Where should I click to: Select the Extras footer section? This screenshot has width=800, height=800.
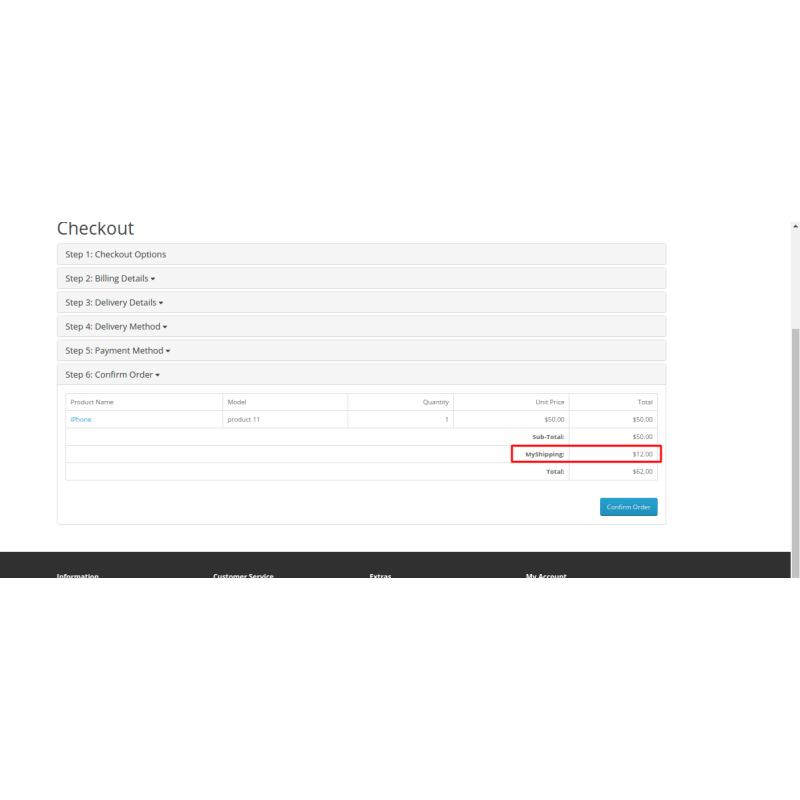(x=379, y=576)
